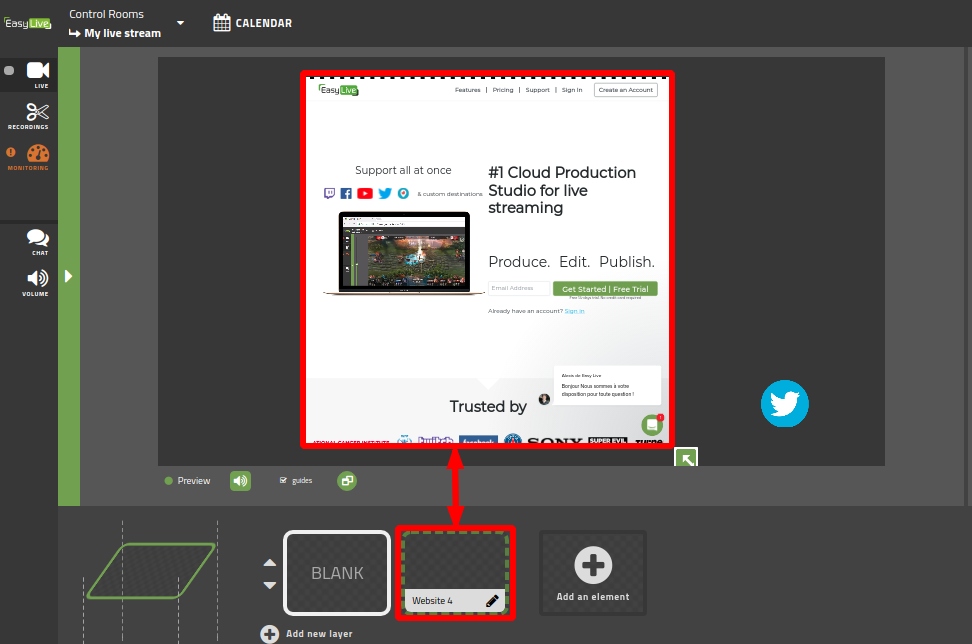This screenshot has width=972, height=644.
Task: Click Sign In in website preview header
Action: click(572, 90)
